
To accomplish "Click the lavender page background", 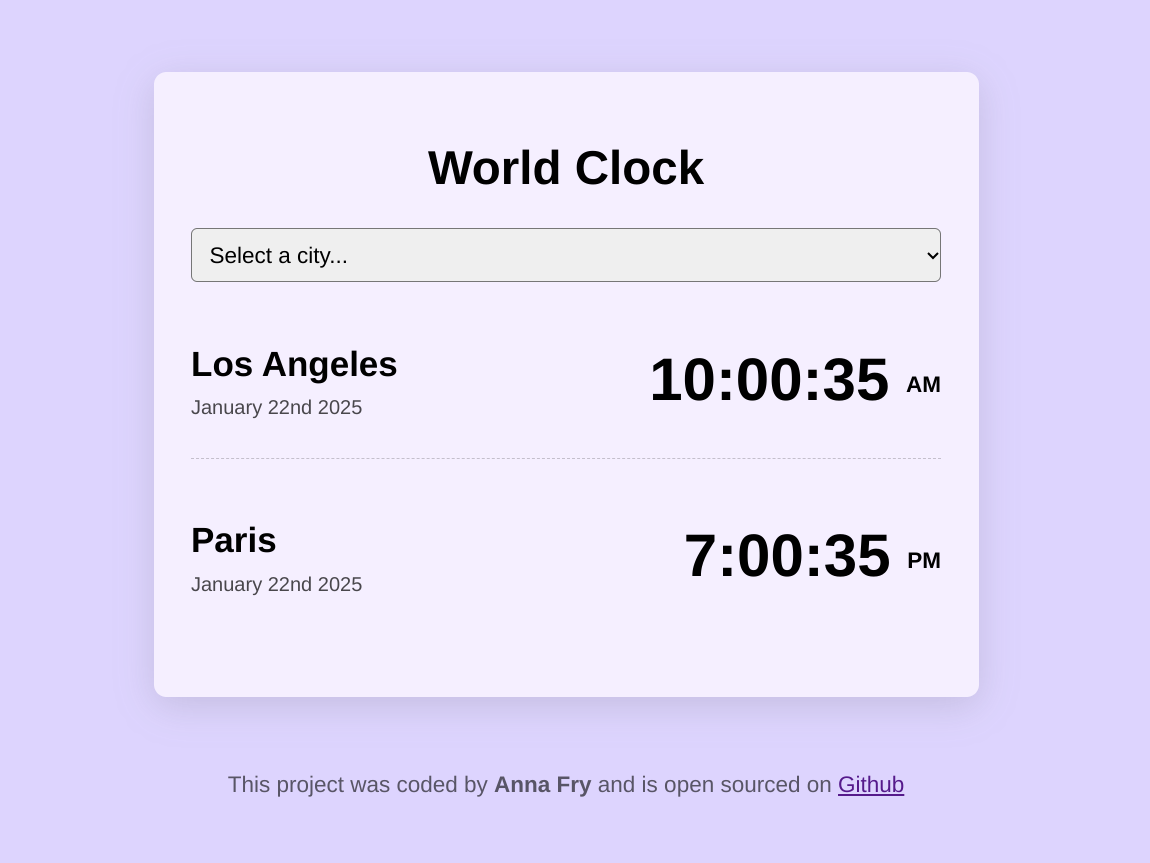I will [70, 430].
